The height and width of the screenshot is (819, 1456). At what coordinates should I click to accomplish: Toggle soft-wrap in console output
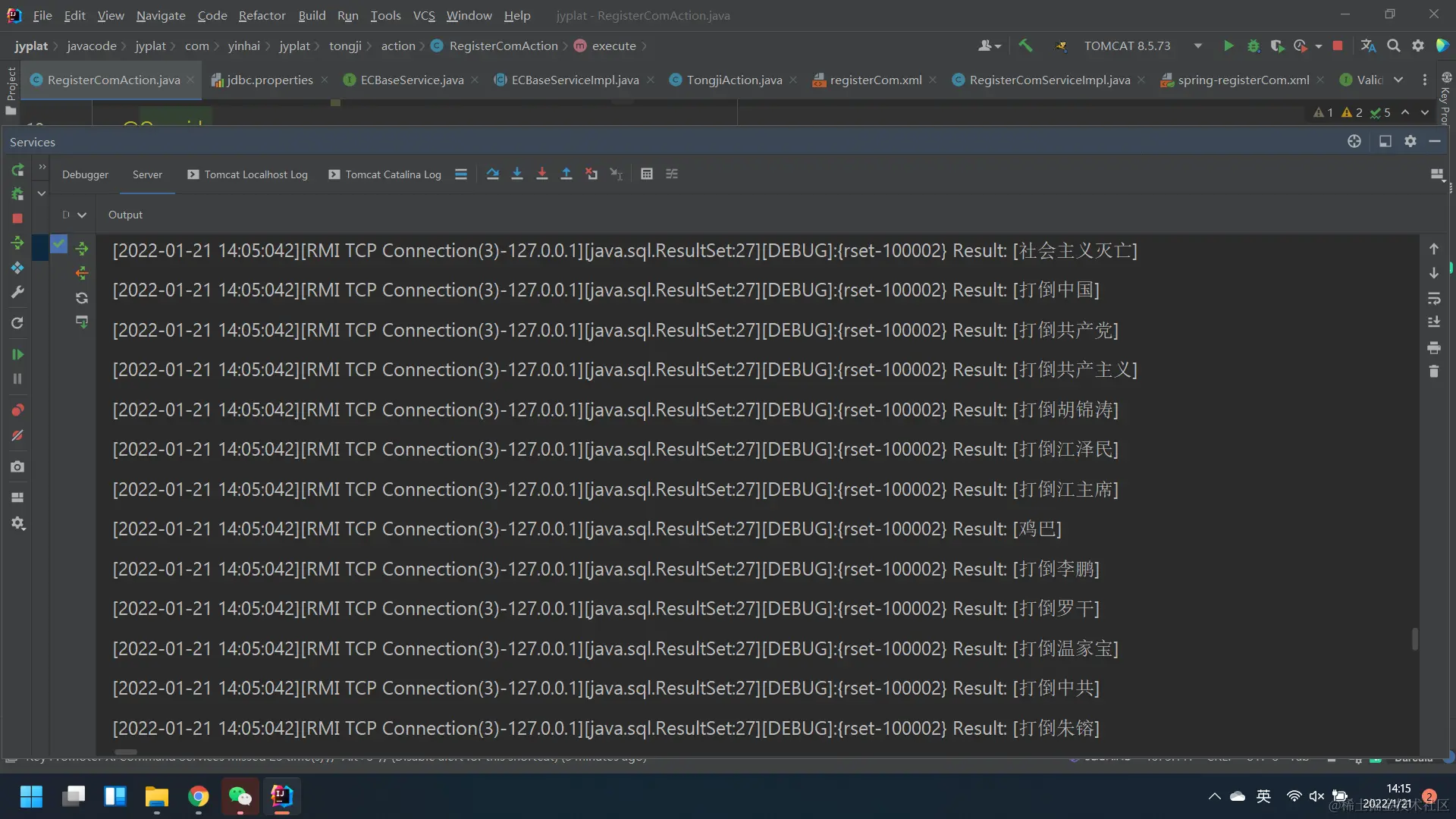(x=1433, y=298)
